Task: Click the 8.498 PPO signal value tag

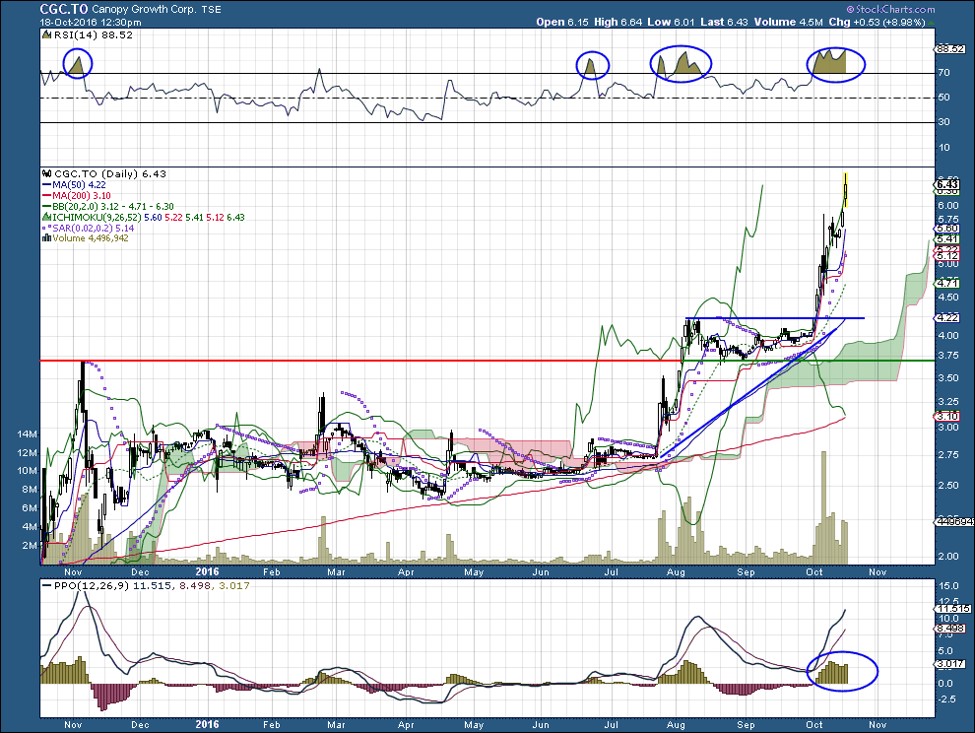Action: pos(950,629)
